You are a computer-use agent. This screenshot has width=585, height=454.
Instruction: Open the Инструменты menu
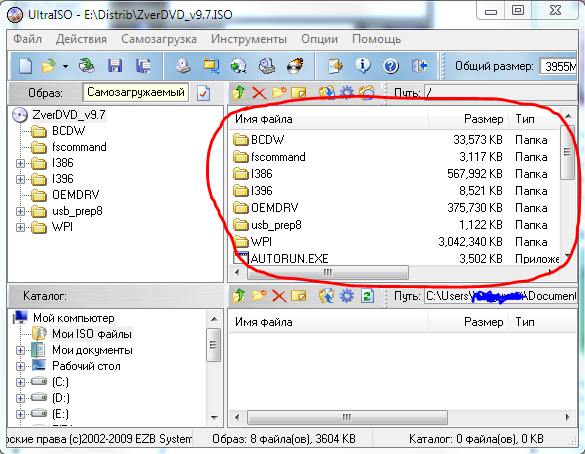pos(249,39)
